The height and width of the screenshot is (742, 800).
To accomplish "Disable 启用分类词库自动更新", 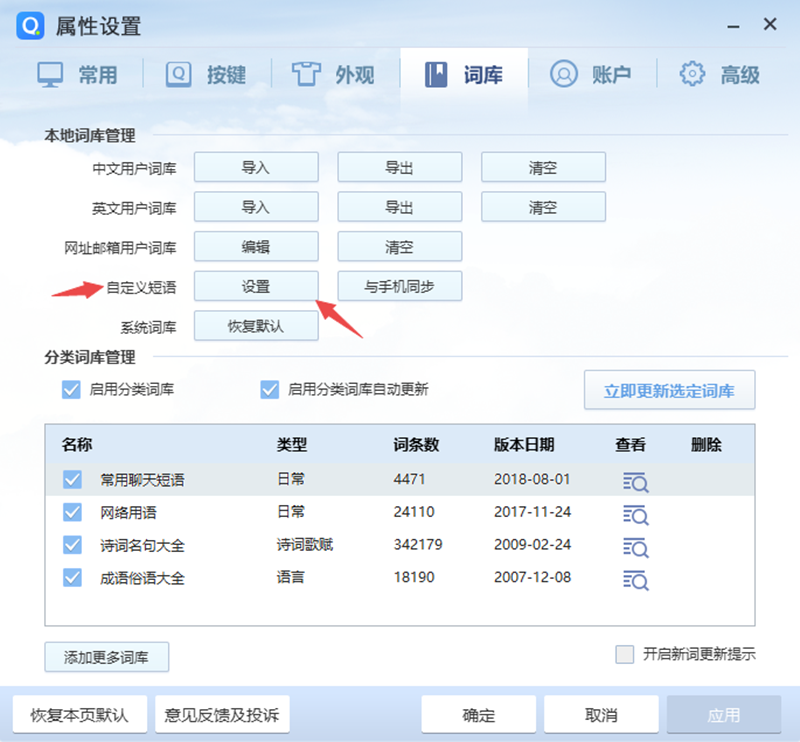I will (268, 390).
